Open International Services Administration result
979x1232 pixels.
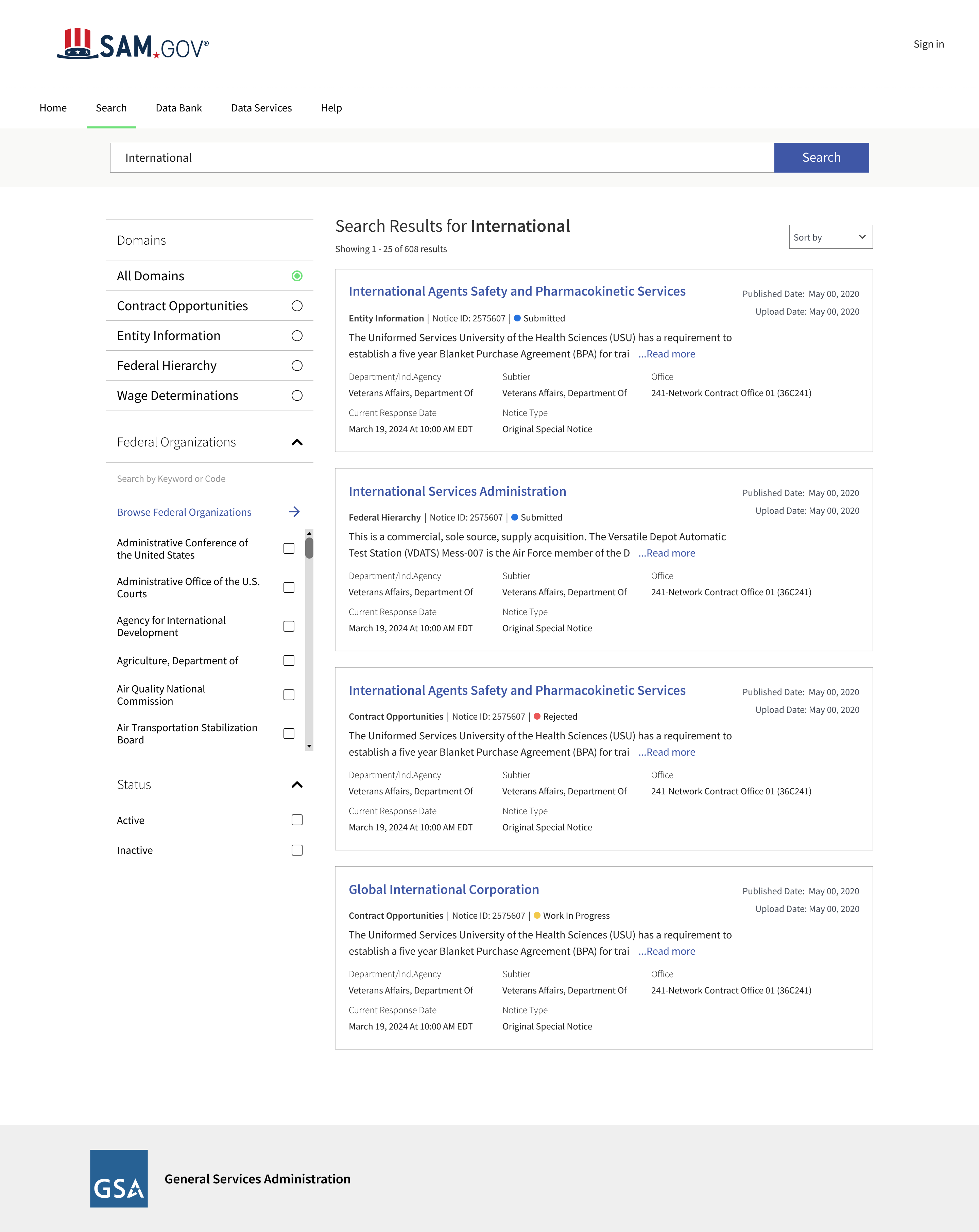[458, 491]
